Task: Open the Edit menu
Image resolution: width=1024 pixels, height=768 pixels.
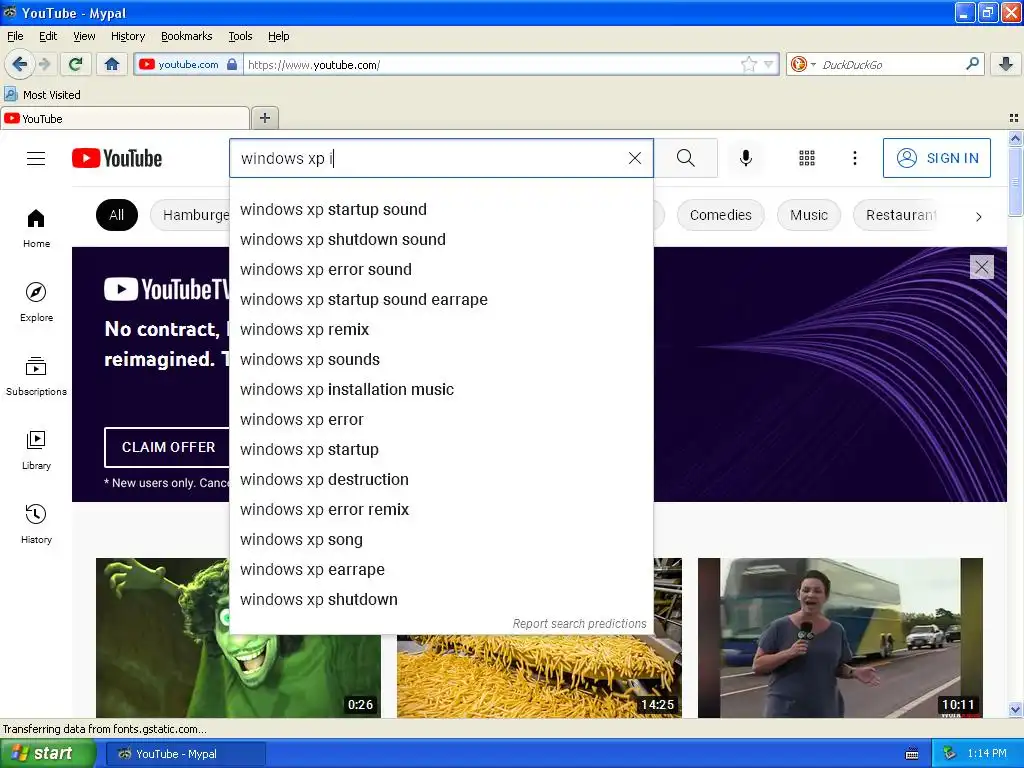Action: (48, 36)
